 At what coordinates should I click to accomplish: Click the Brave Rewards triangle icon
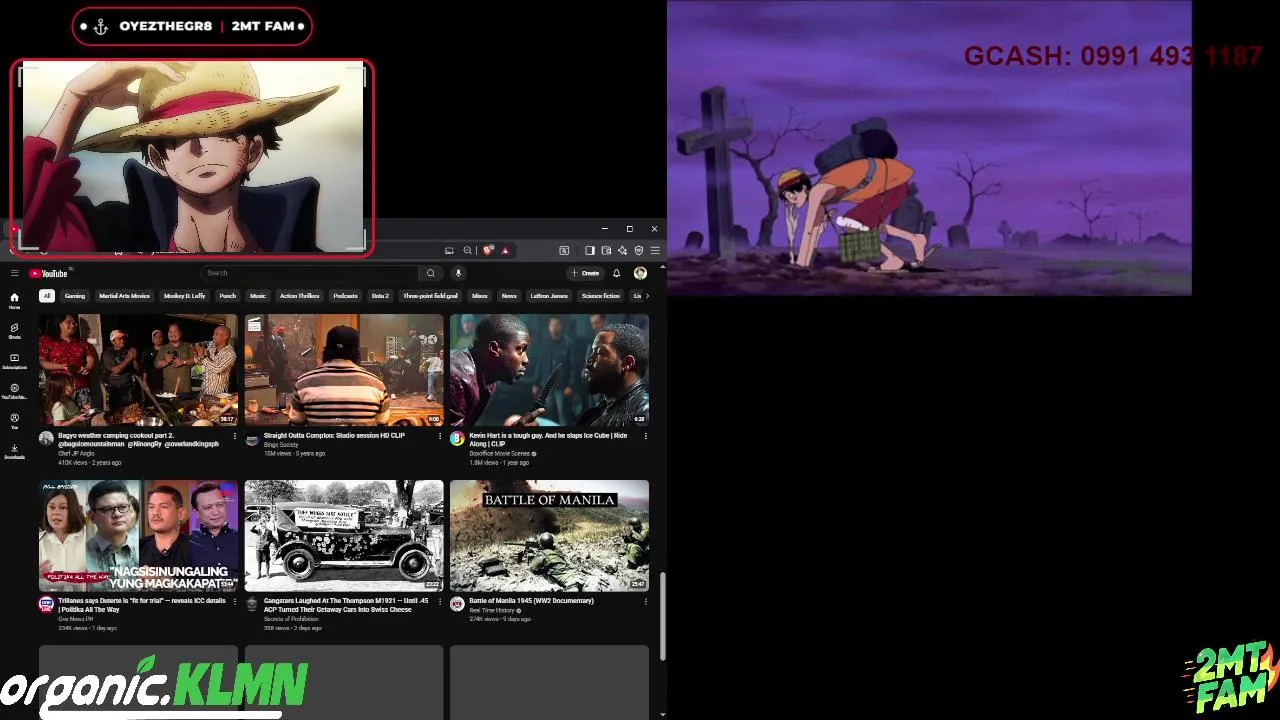point(505,250)
